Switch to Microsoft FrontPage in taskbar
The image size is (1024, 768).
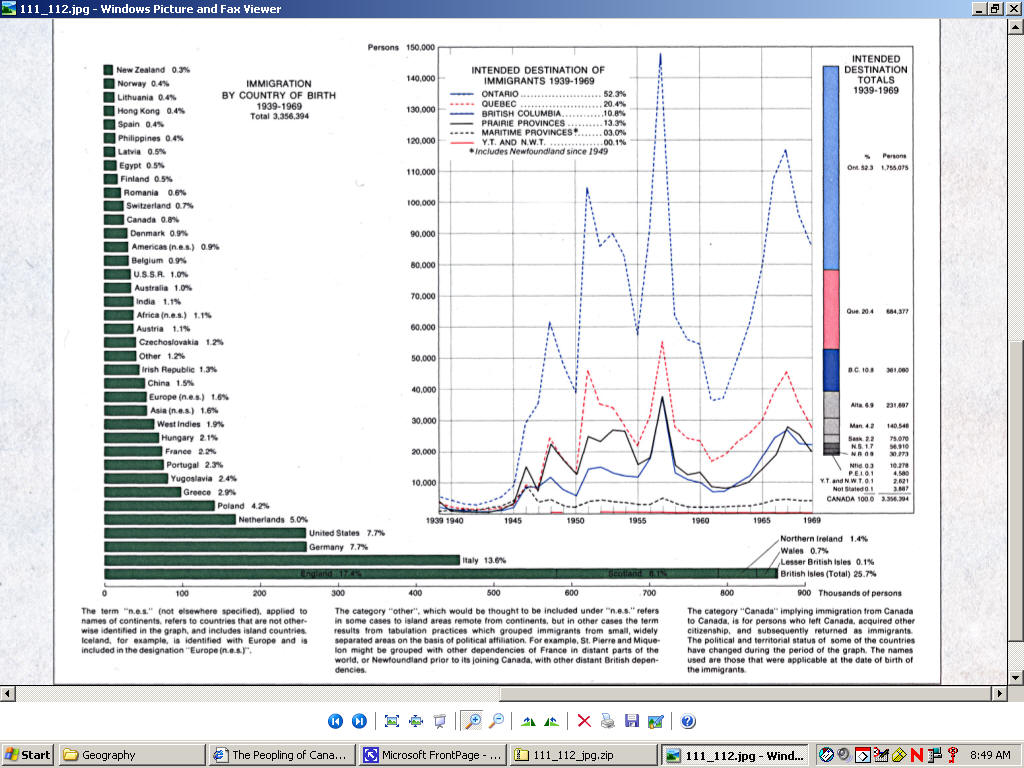click(x=432, y=755)
